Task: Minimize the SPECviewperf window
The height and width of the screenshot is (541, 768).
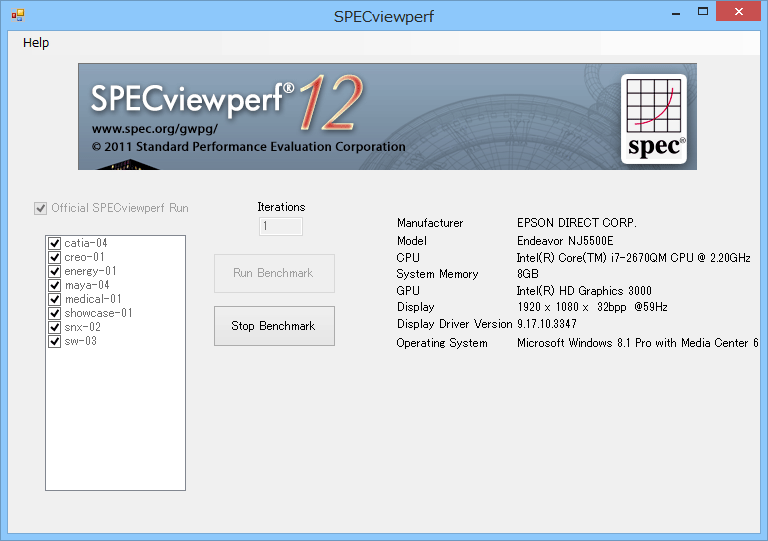Action: (x=676, y=13)
